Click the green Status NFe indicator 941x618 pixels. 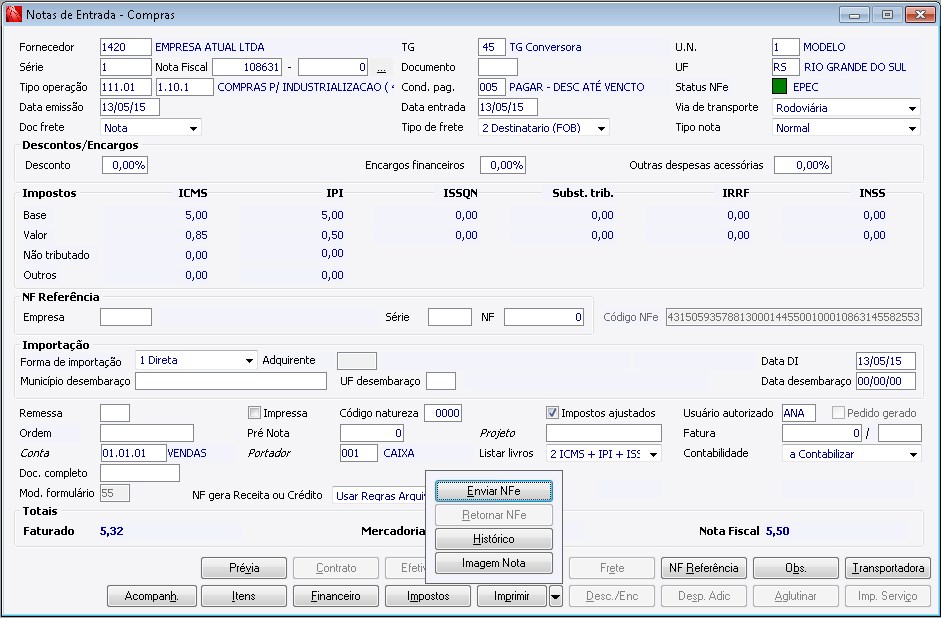pos(780,87)
